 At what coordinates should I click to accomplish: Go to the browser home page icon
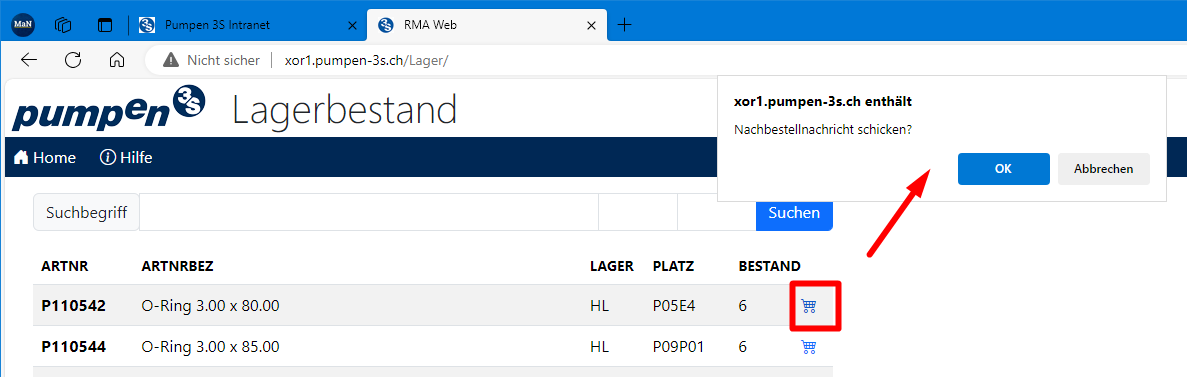(x=117, y=61)
